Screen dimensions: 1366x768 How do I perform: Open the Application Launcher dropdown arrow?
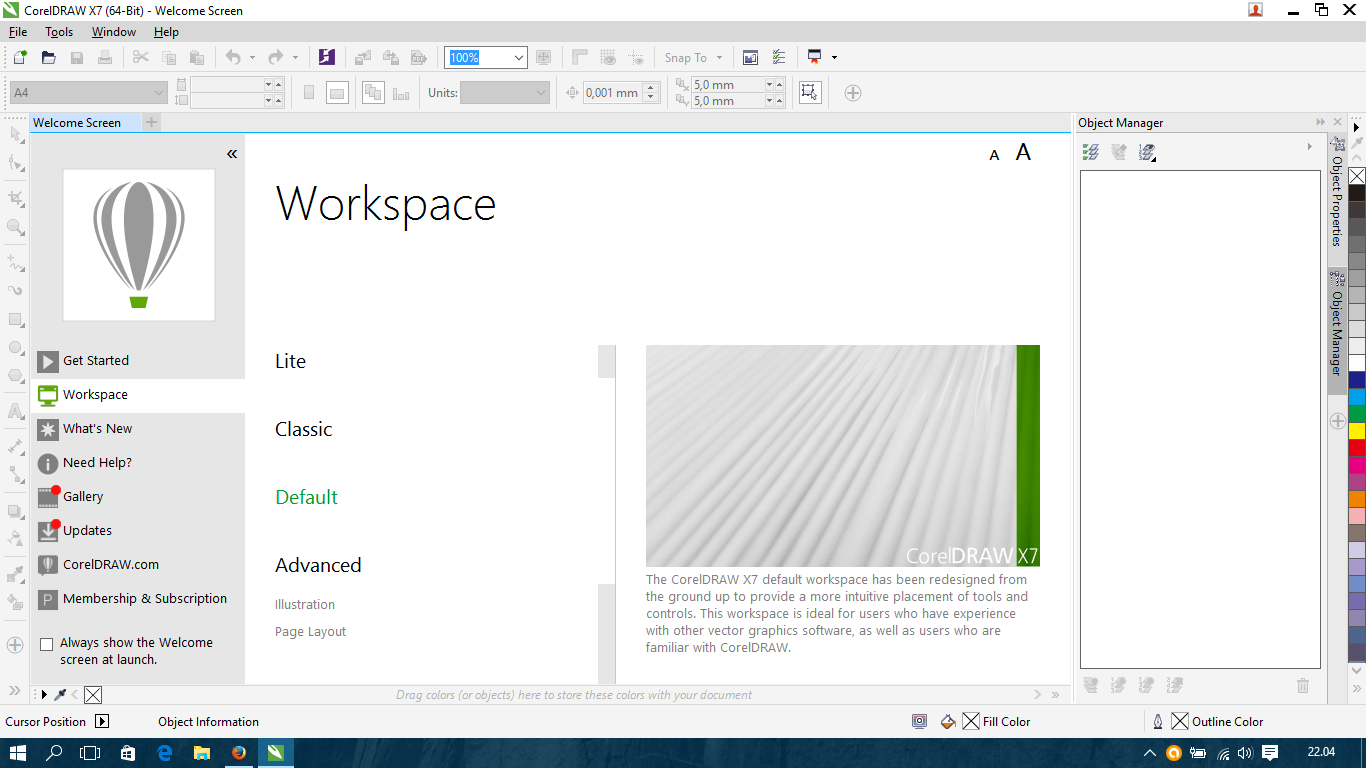834,58
